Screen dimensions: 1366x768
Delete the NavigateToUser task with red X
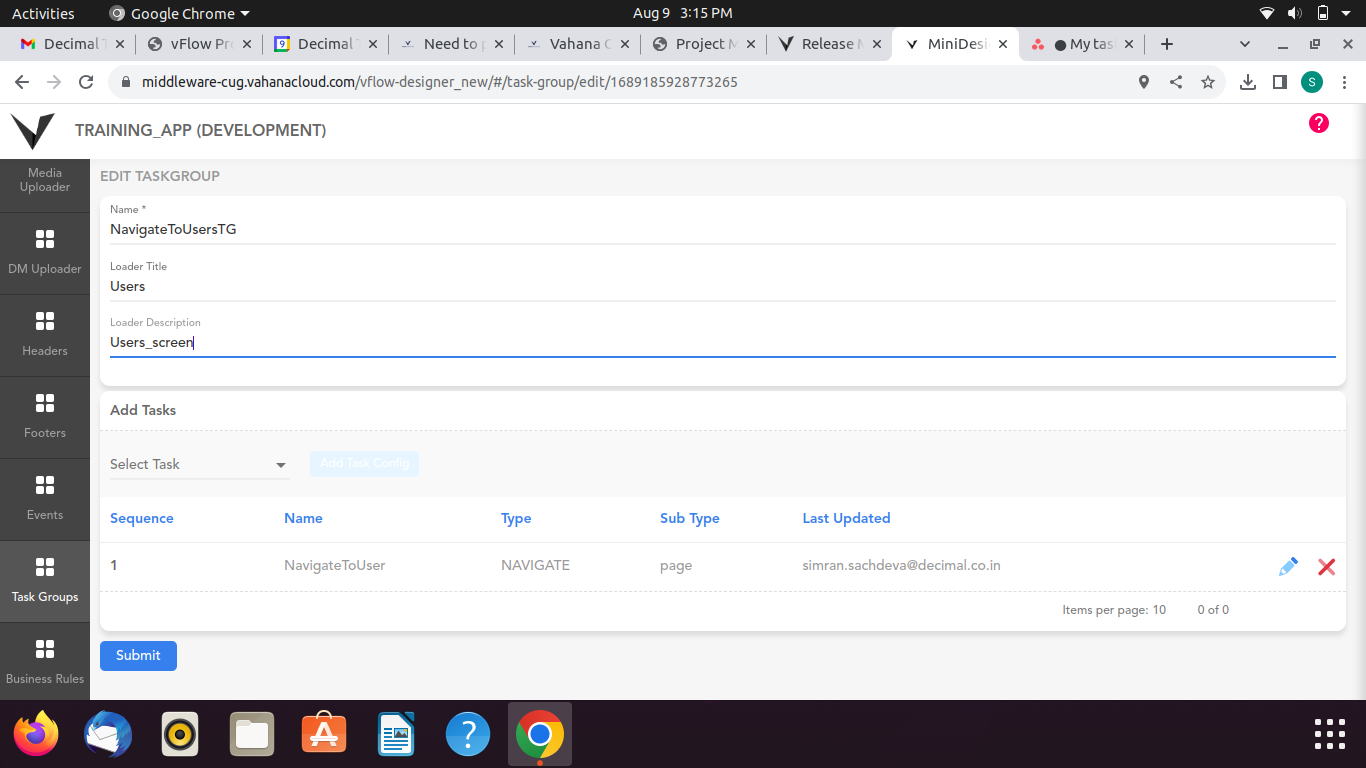(x=1327, y=566)
